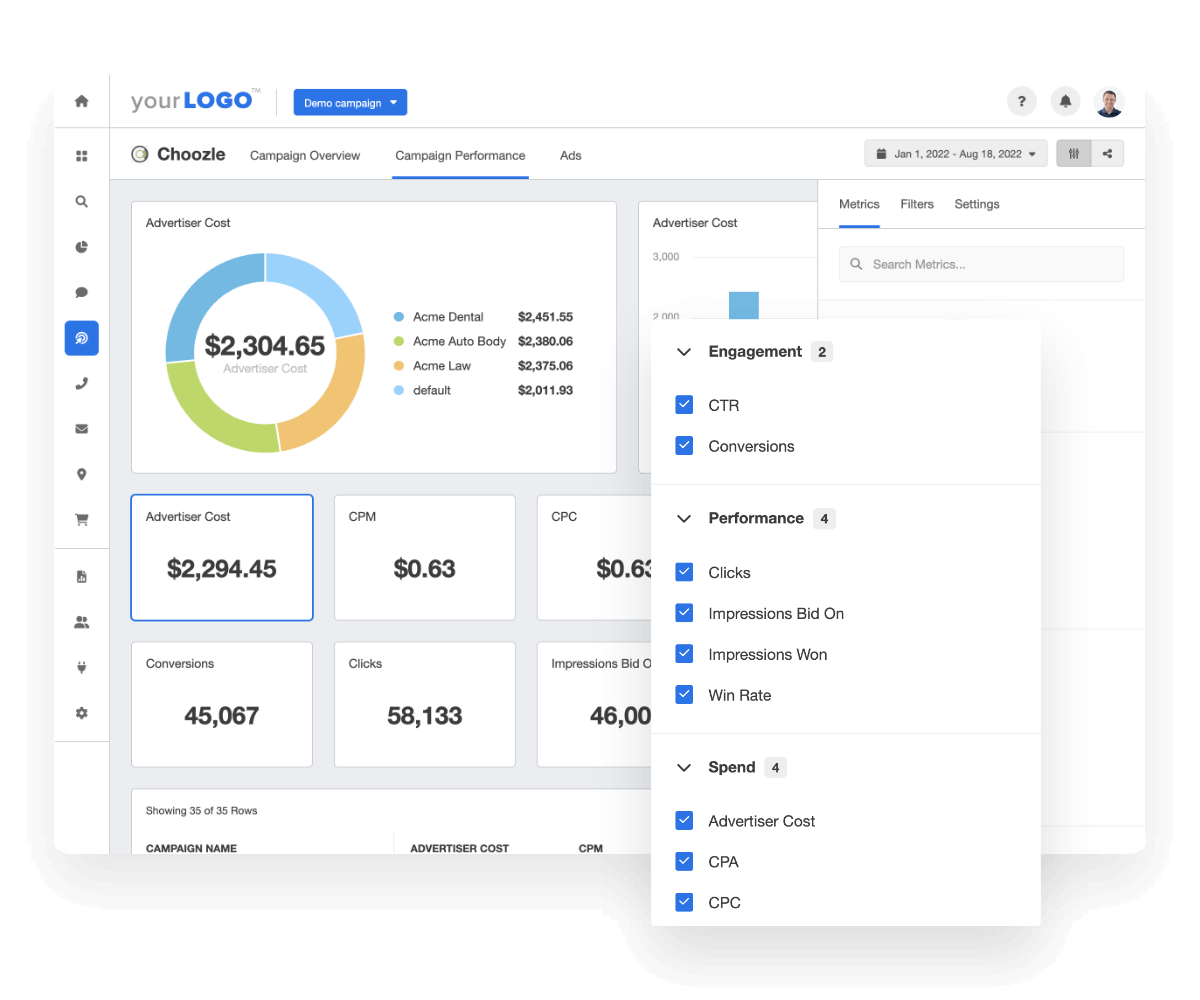This screenshot has width=1200, height=1000.
Task: Open the integrations plug icon in sidebar
Action: 82,666
